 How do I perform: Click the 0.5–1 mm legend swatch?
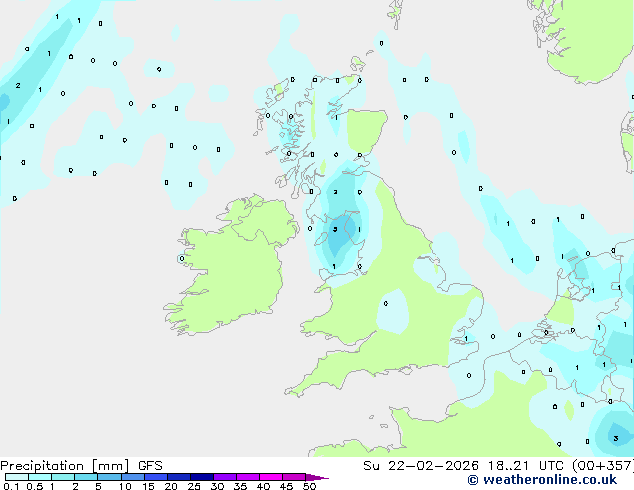click(x=40, y=477)
